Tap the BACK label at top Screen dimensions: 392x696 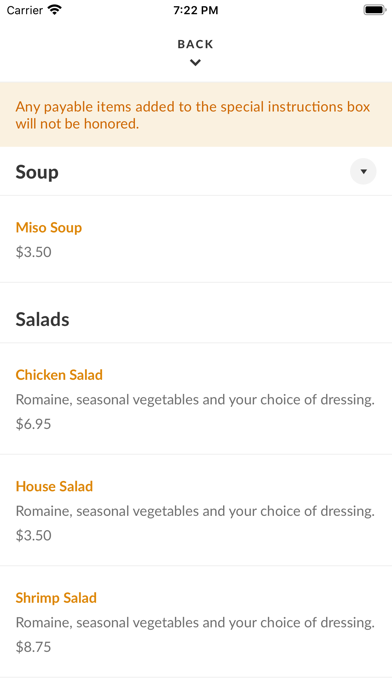195,44
